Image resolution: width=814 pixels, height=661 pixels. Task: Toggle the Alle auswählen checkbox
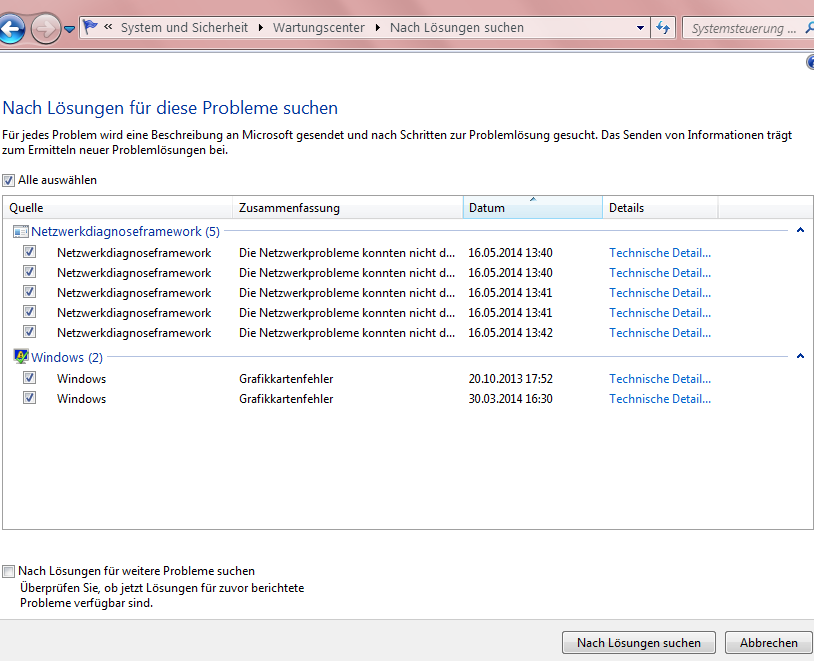tap(8, 180)
